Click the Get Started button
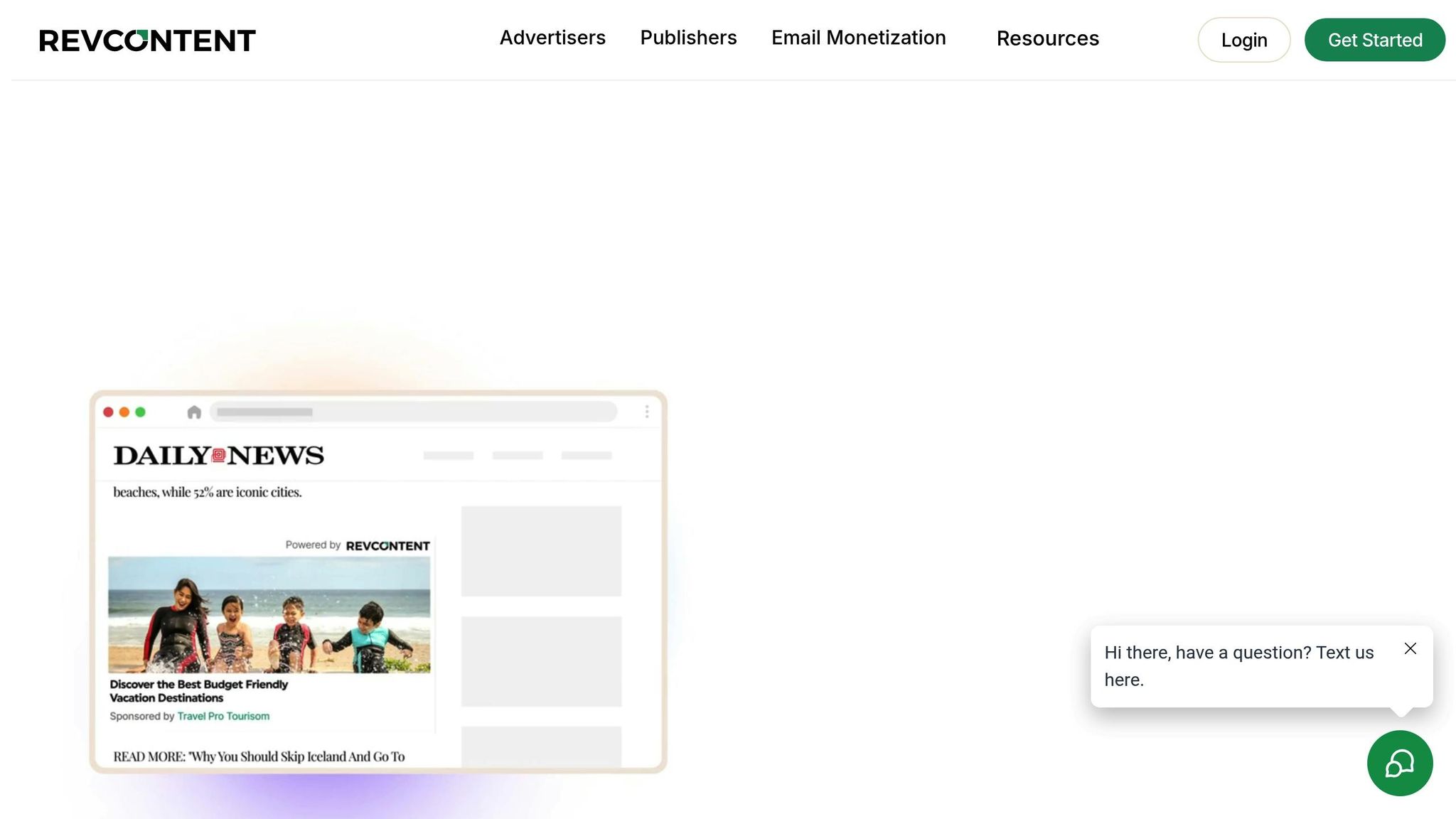 click(1374, 41)
